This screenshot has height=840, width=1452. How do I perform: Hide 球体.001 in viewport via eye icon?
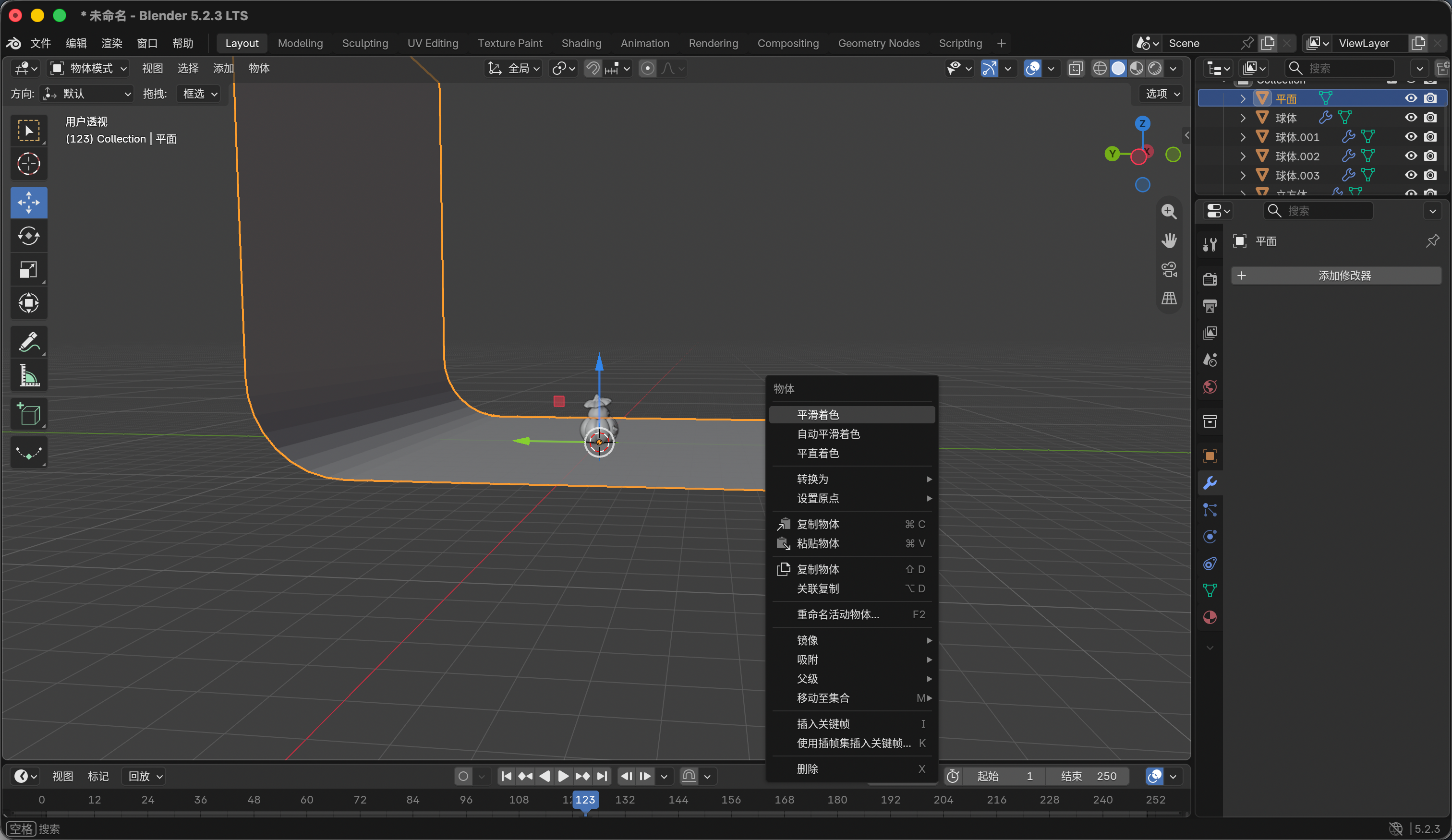[1411, 136]
